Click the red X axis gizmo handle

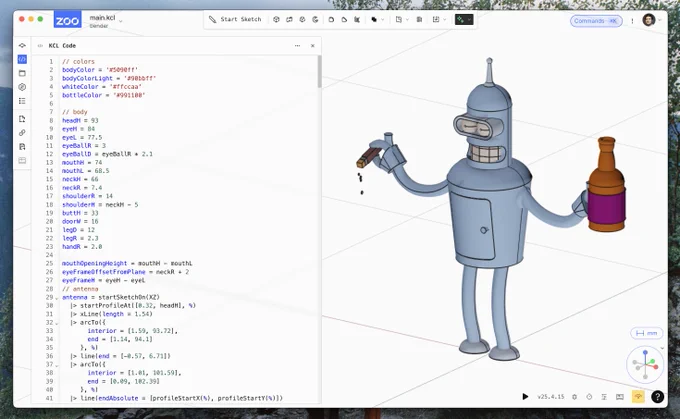(656, 367)
